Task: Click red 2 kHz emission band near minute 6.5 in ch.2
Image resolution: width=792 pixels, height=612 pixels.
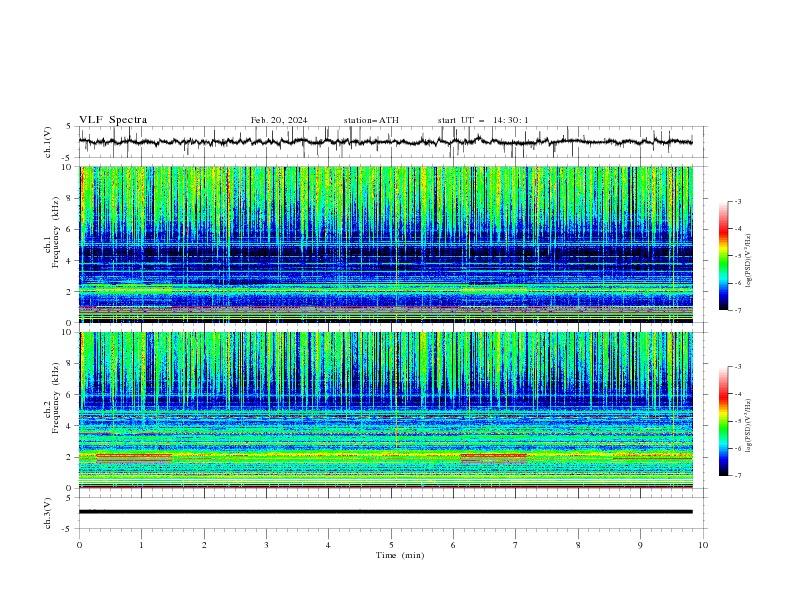Action: 493,455
